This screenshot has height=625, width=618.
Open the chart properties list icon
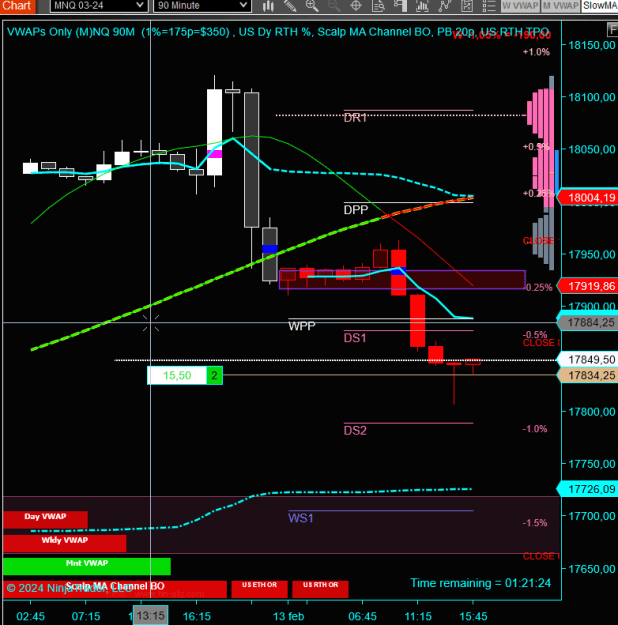(488, 6)
